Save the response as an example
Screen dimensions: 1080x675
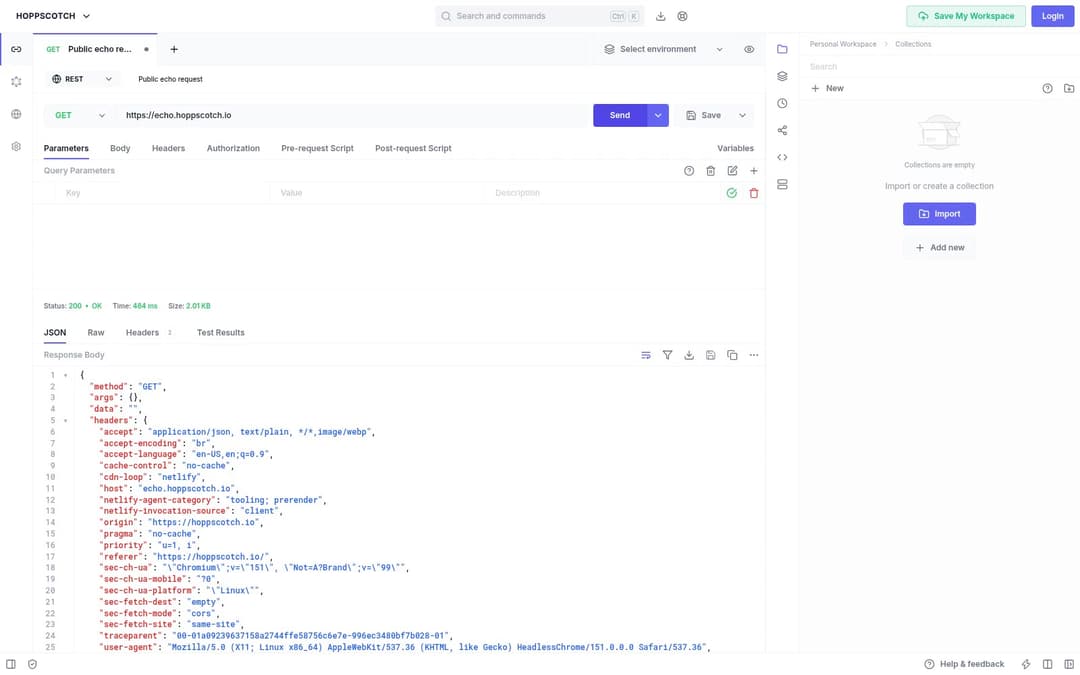click(x=710, y=355)
